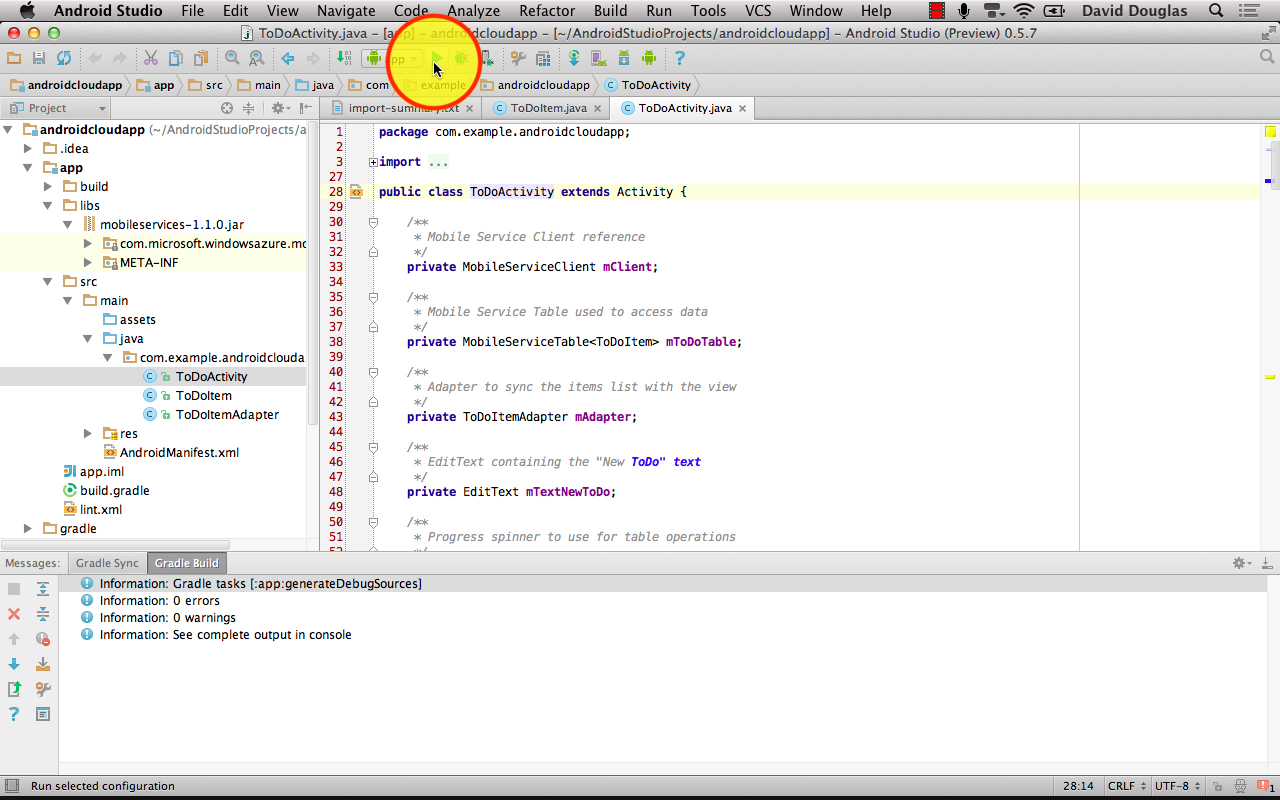Open event log notification icon in status bar

pos(1266,786)
